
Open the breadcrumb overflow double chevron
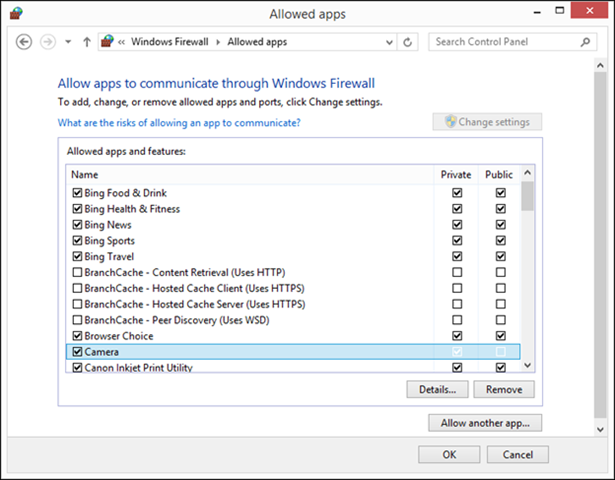pyautogui.click(x=122, y=42)
